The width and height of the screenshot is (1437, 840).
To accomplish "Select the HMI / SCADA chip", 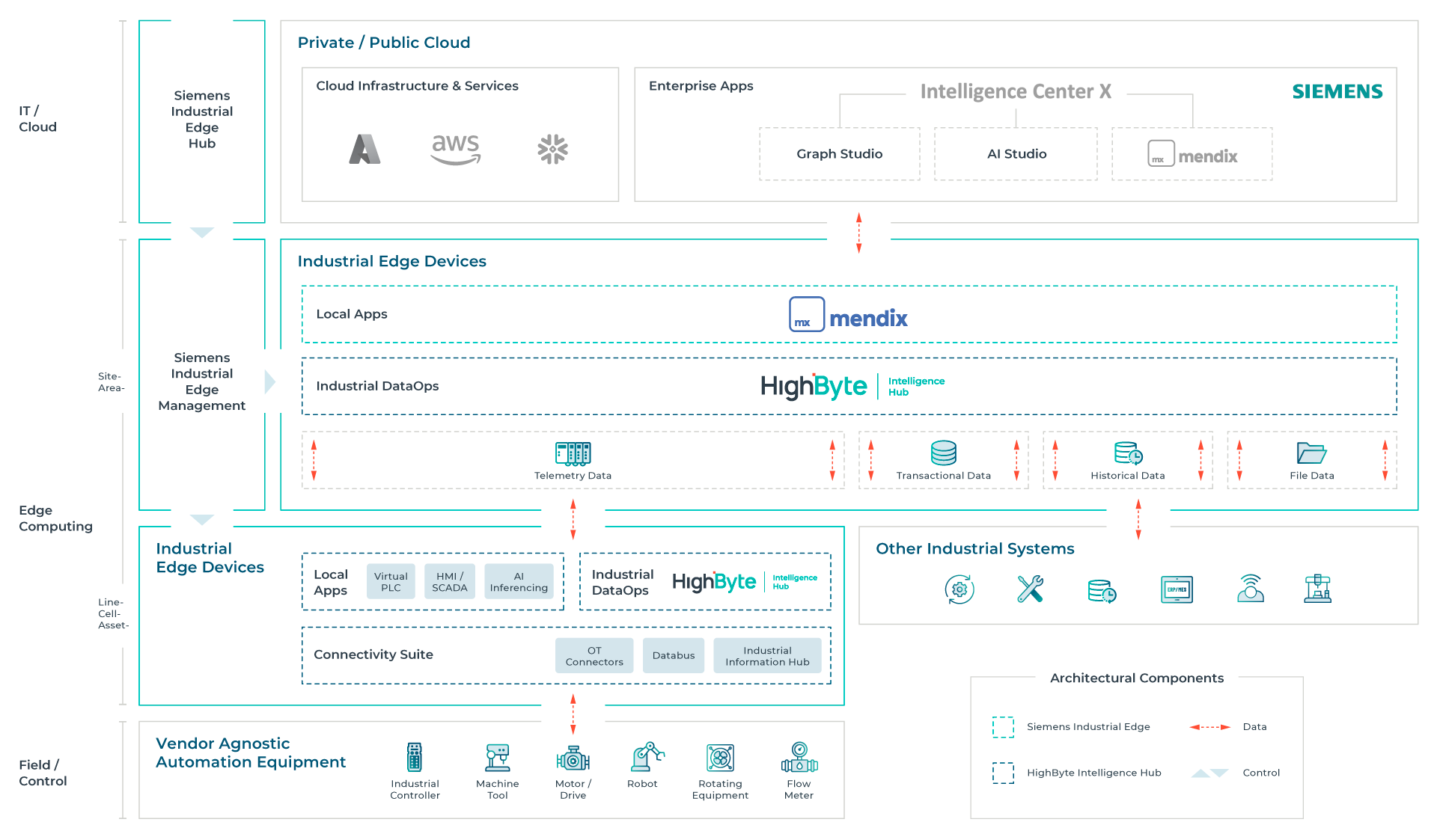I will click(450, 581).
